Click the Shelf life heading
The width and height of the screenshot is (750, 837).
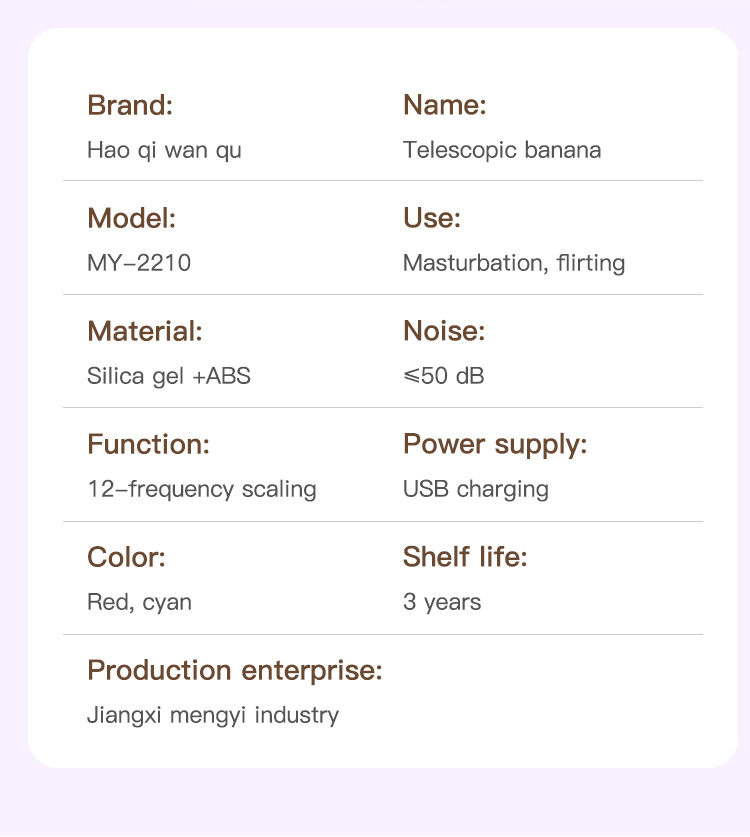tap(465, 557)
